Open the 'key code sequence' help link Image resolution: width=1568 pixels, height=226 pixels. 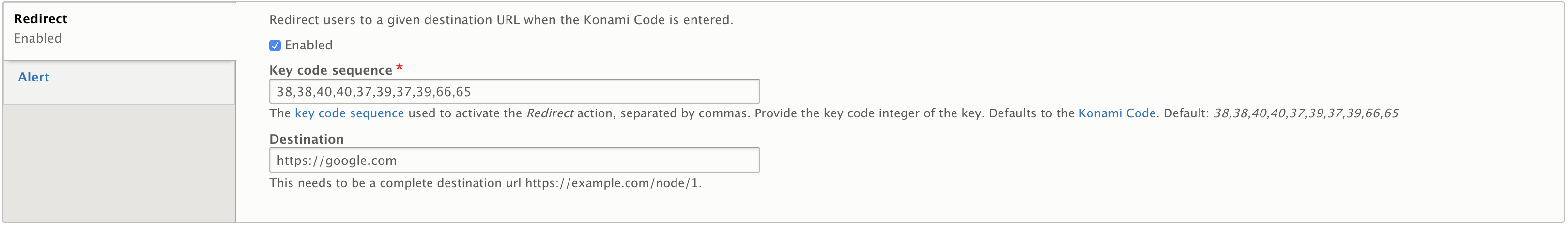pyautogui.click(x=349, y=113)
